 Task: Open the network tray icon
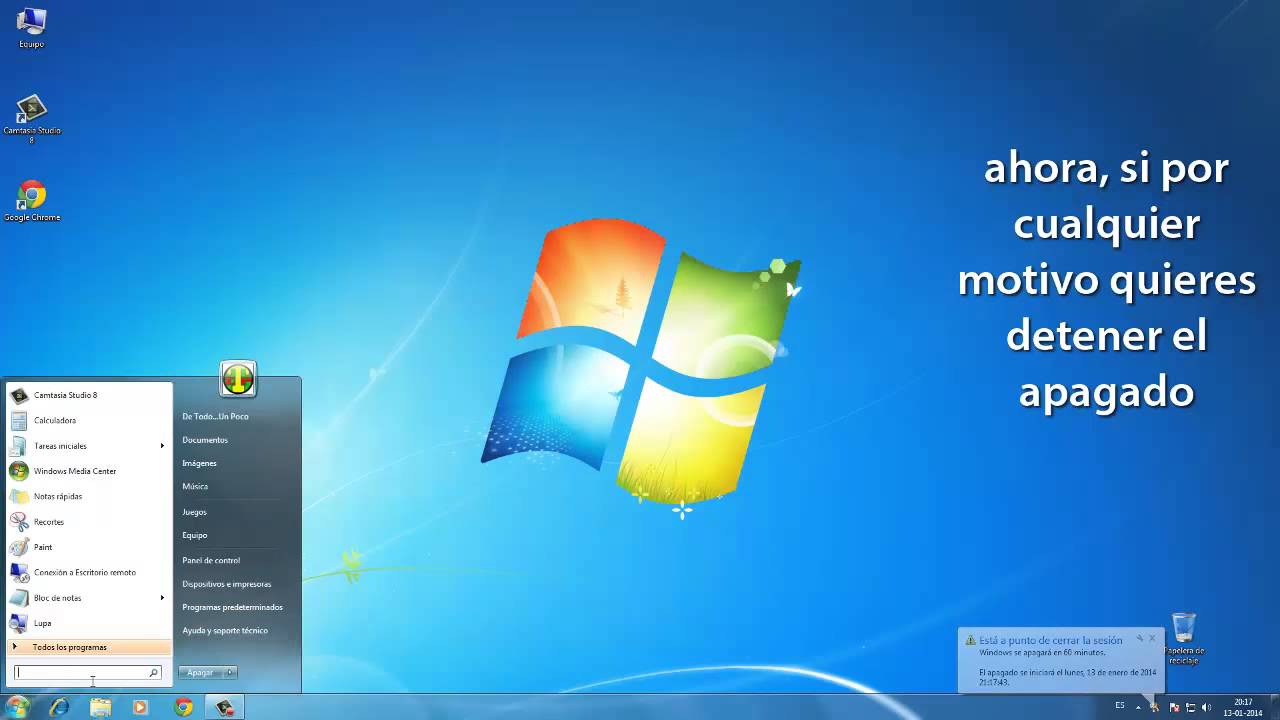[1191, 707]
